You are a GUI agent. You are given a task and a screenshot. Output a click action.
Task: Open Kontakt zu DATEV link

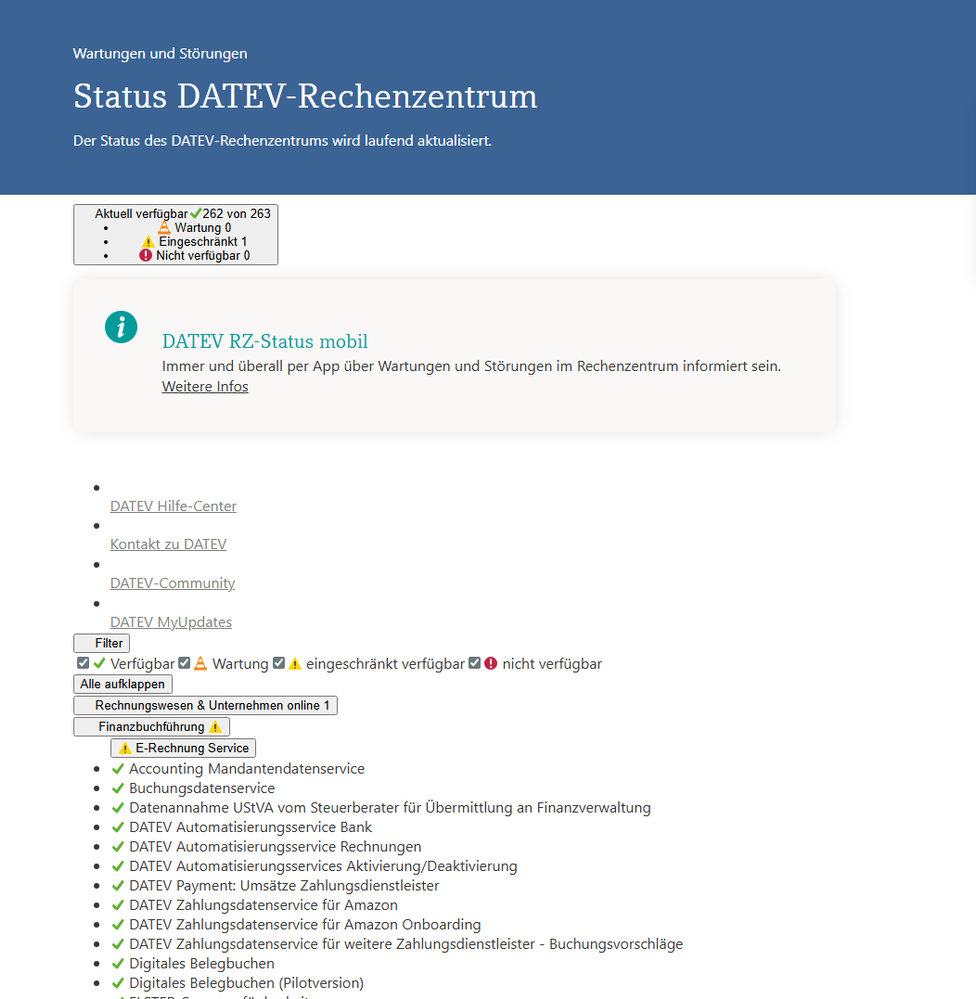[168, 545]
